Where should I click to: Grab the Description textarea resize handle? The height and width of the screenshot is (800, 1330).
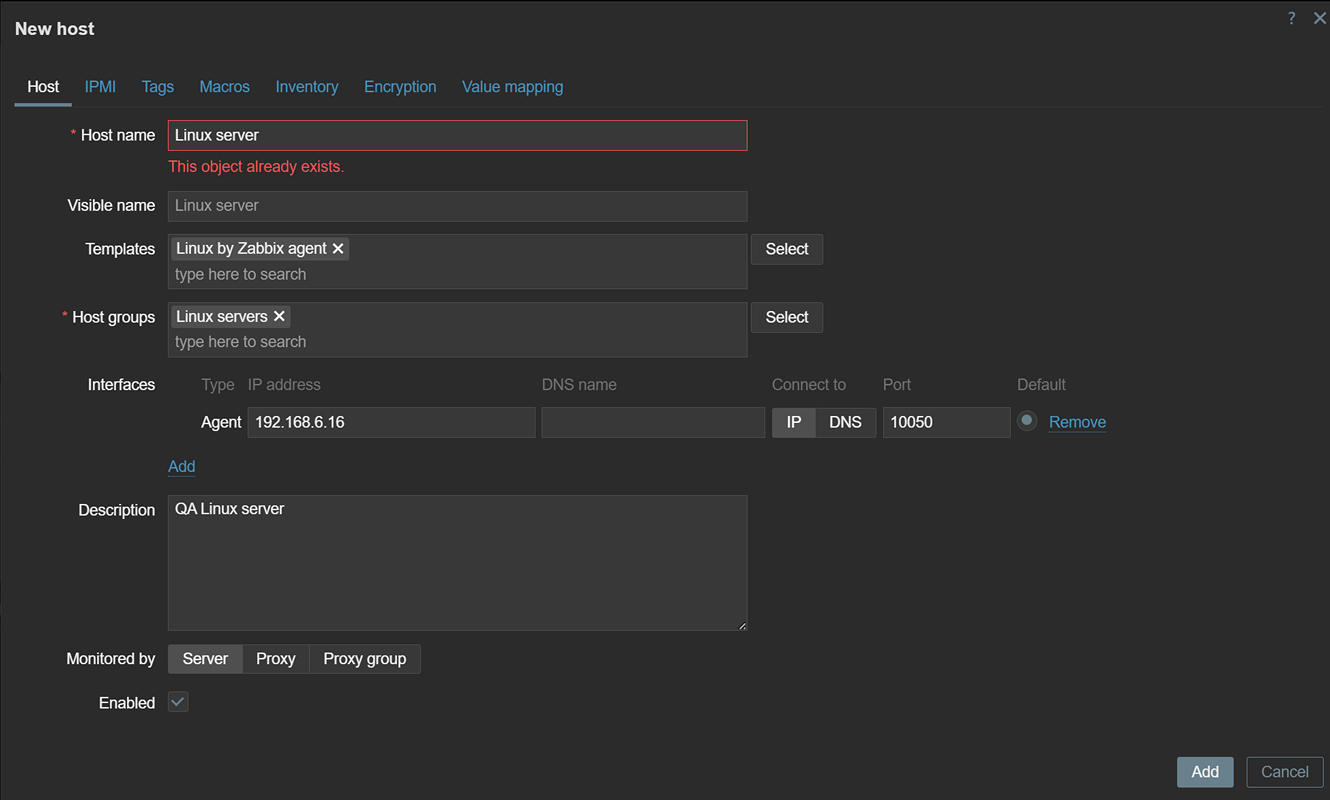[742, 626]
